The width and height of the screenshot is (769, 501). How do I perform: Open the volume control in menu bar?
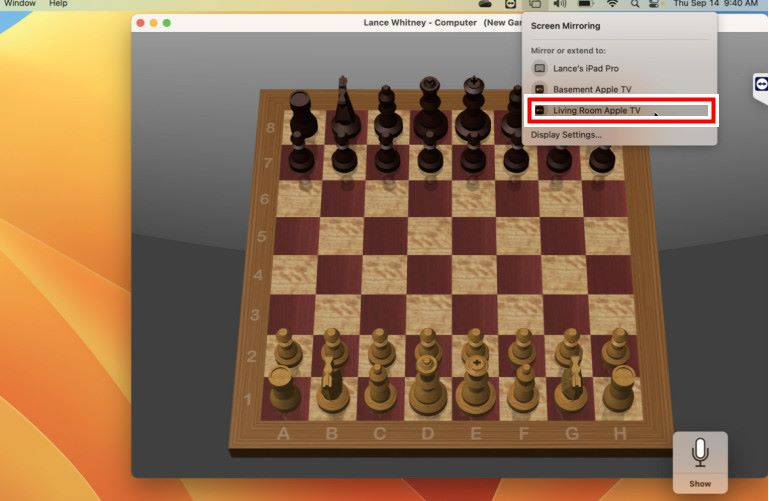click(x=560, y=4)
